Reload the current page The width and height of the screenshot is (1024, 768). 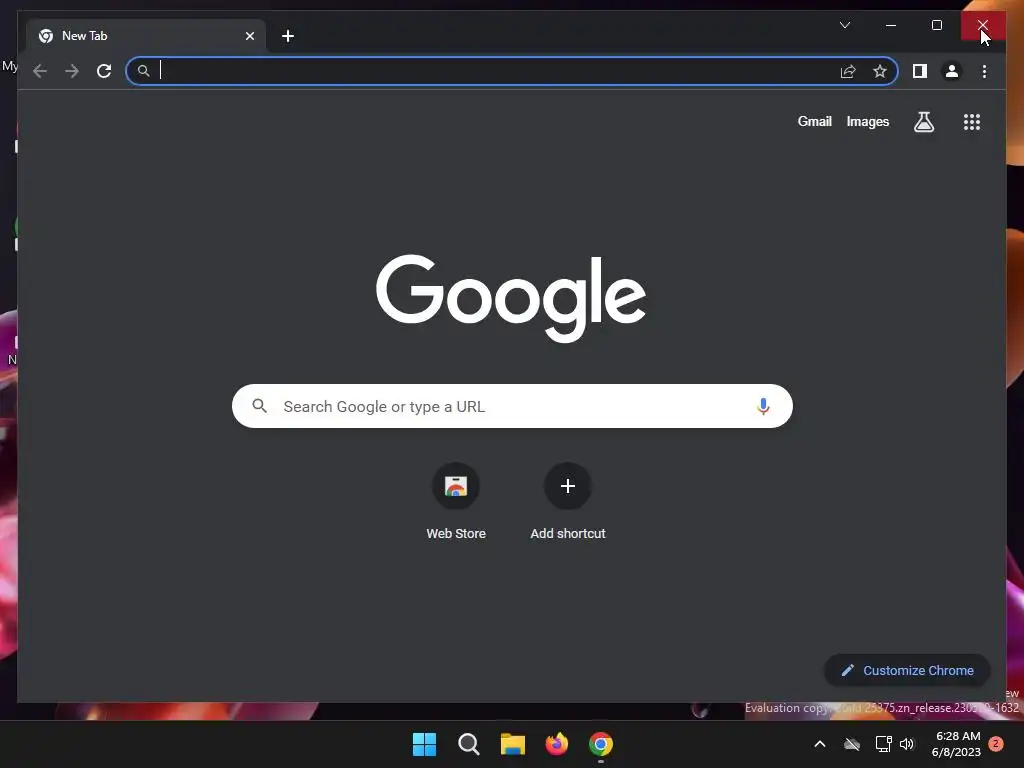[x=104, y=71]
